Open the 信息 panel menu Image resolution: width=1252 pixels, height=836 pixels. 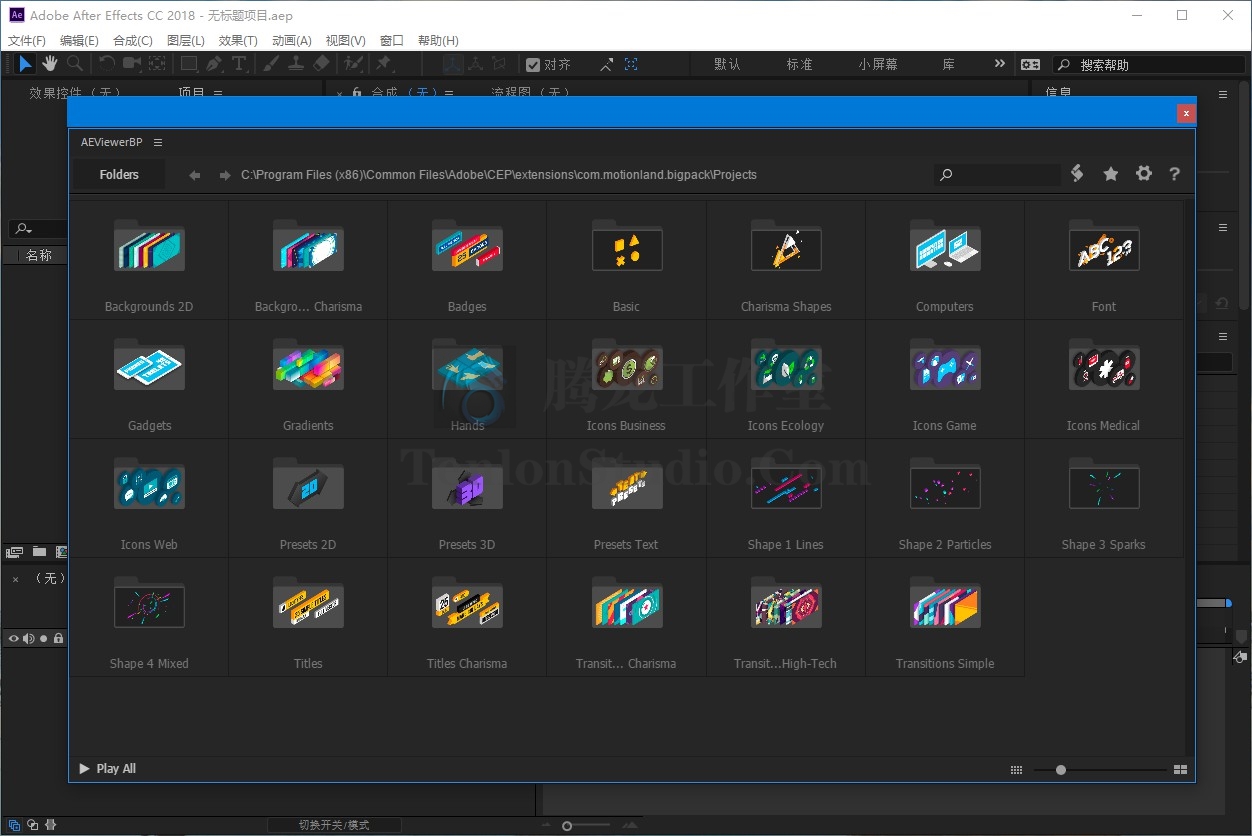click(x=1222, y=94)
